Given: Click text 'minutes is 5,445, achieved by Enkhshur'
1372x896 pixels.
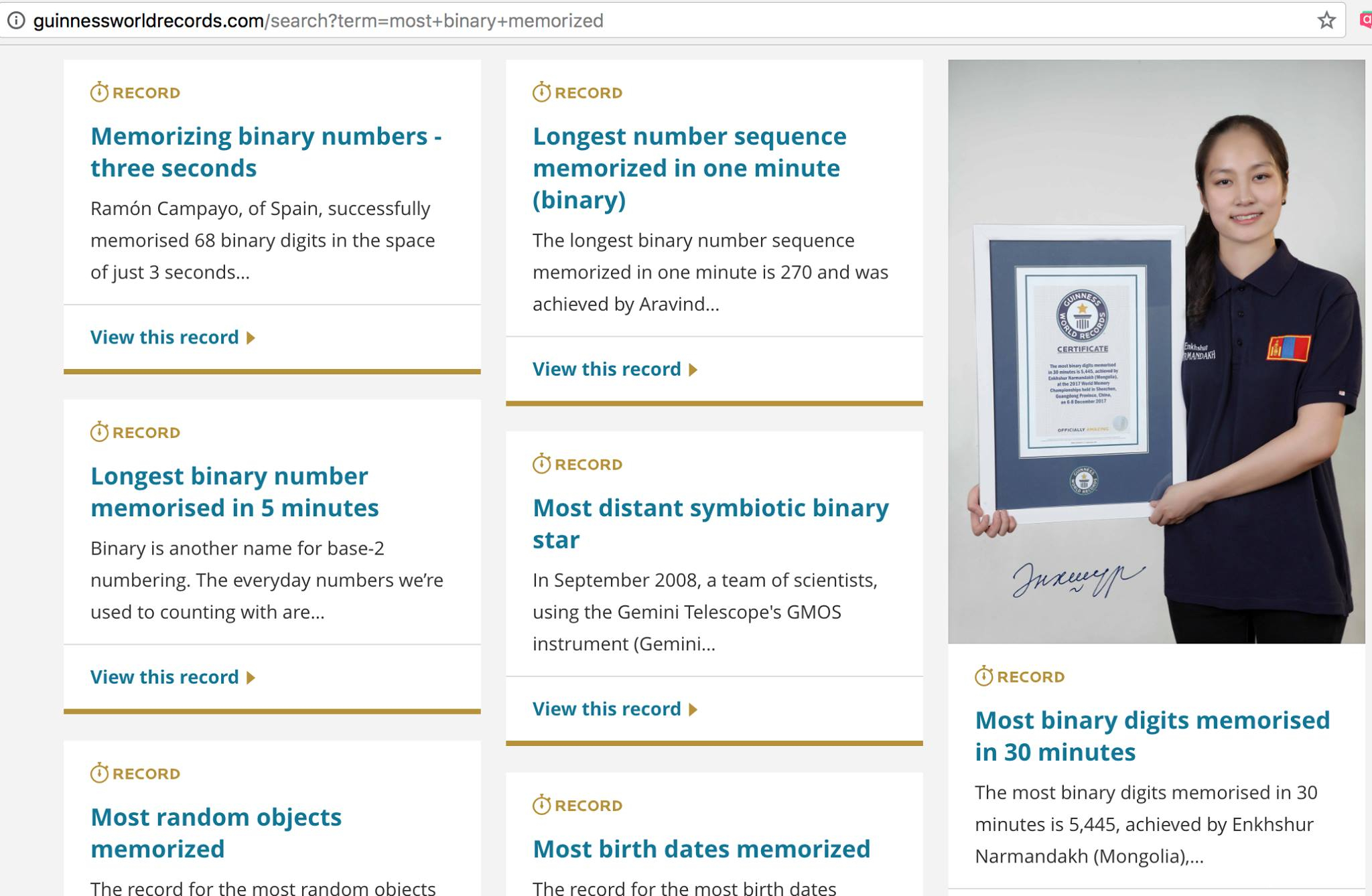Looking at the screenshot, I should [x=1144, y=824].
